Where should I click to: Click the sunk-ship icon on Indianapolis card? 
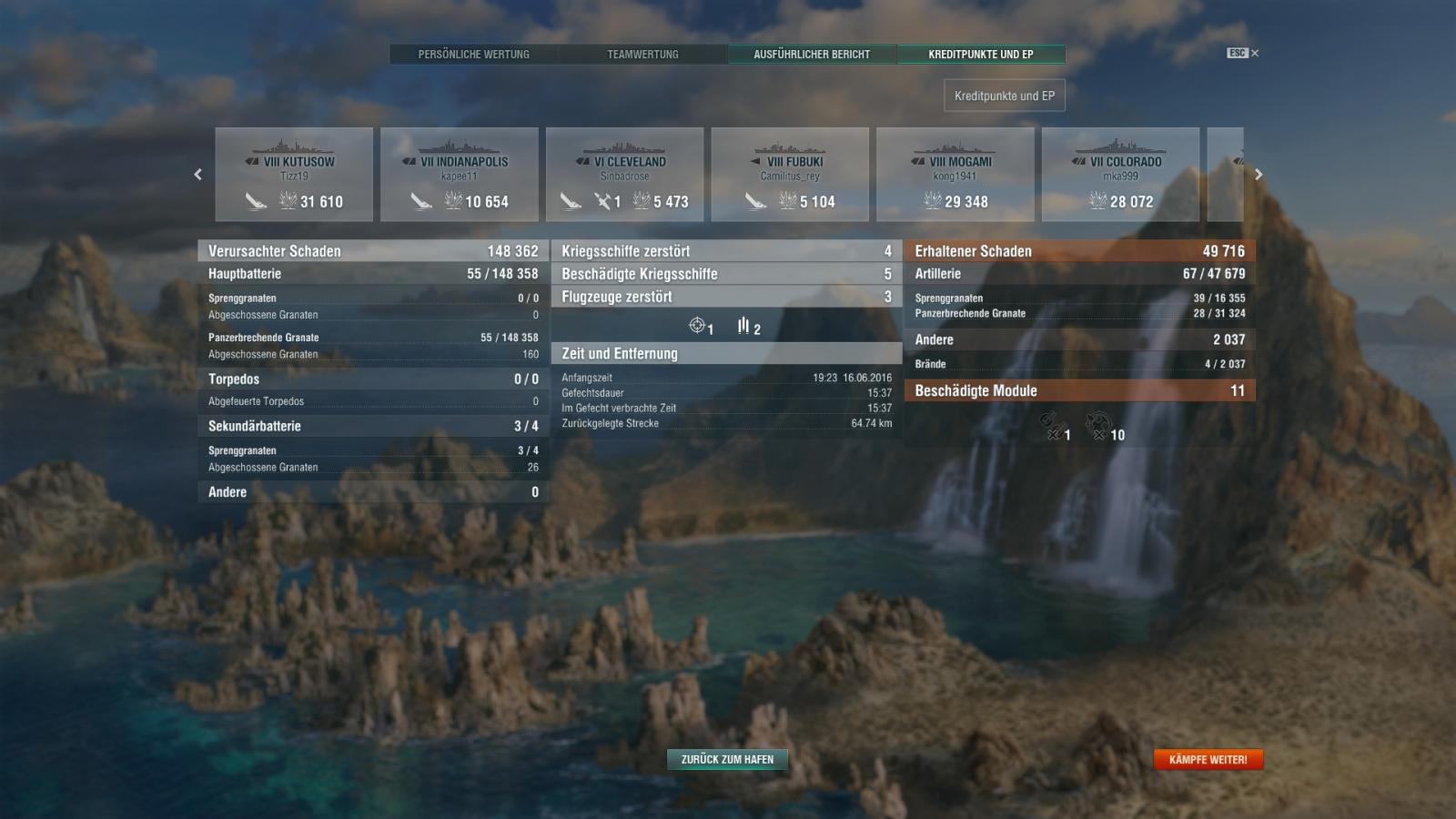point(421,201)
